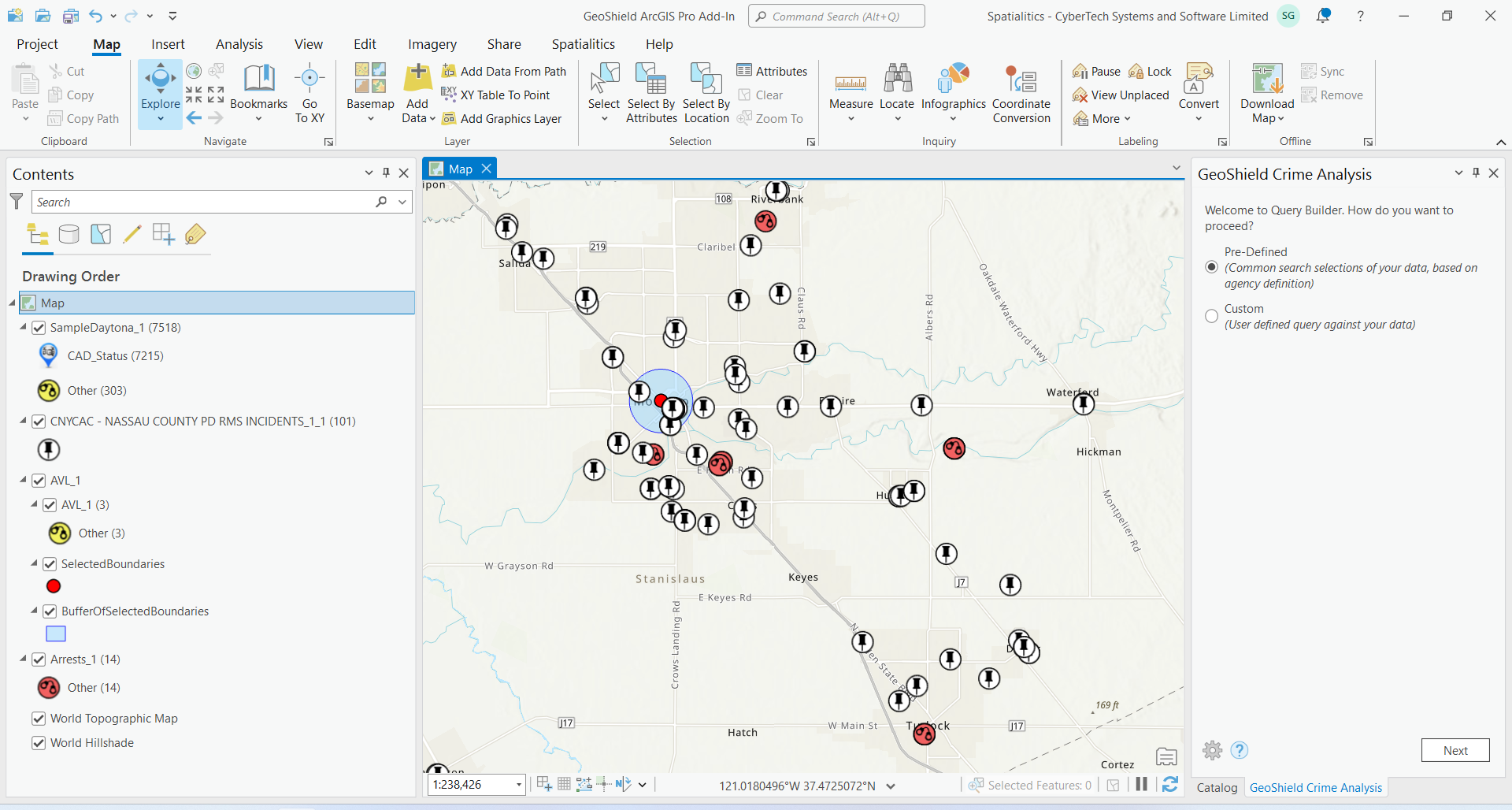Image resolution: width=1512 pixels, height=810 pixels.
Task: Uncheck the World Hillshade layer
Action: (x=39, y=743)
